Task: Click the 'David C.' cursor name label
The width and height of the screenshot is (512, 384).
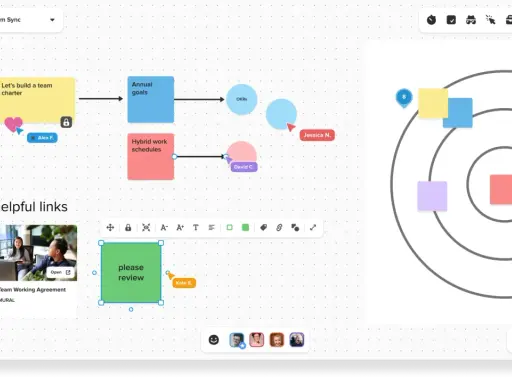Action: tap(244, 167)
